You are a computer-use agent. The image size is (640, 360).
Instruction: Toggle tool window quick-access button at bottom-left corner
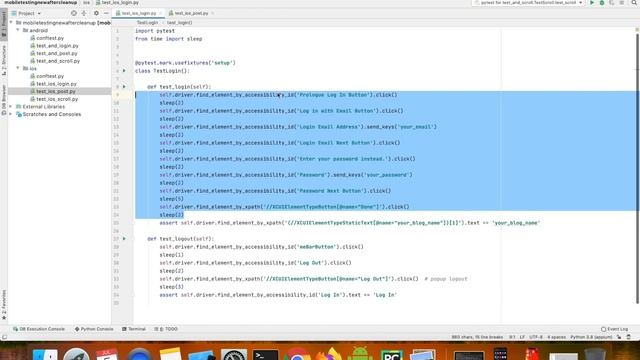(4, 337)
